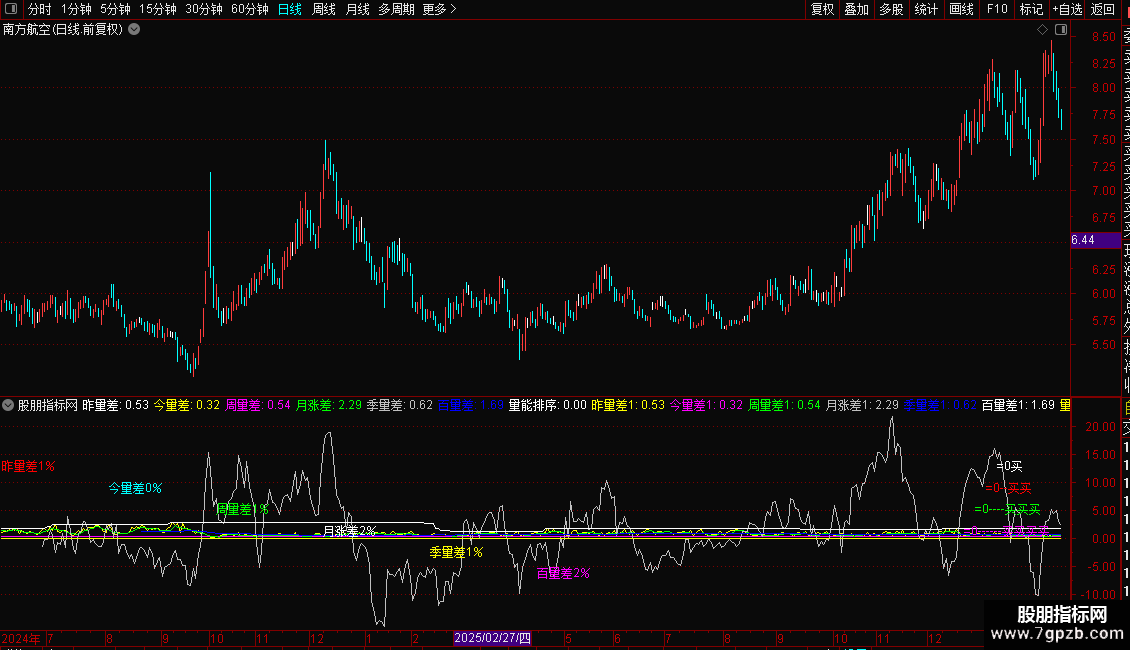Add stock via +自选 button

coord(1067,9)
